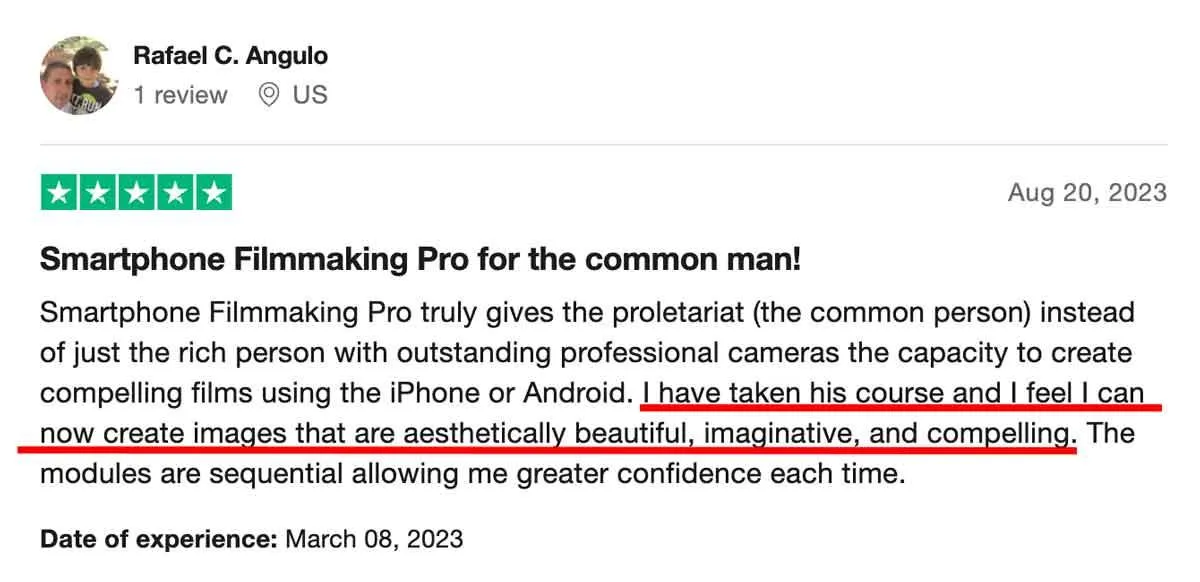Click the fourth green rating star

click(x=175, y=192)
